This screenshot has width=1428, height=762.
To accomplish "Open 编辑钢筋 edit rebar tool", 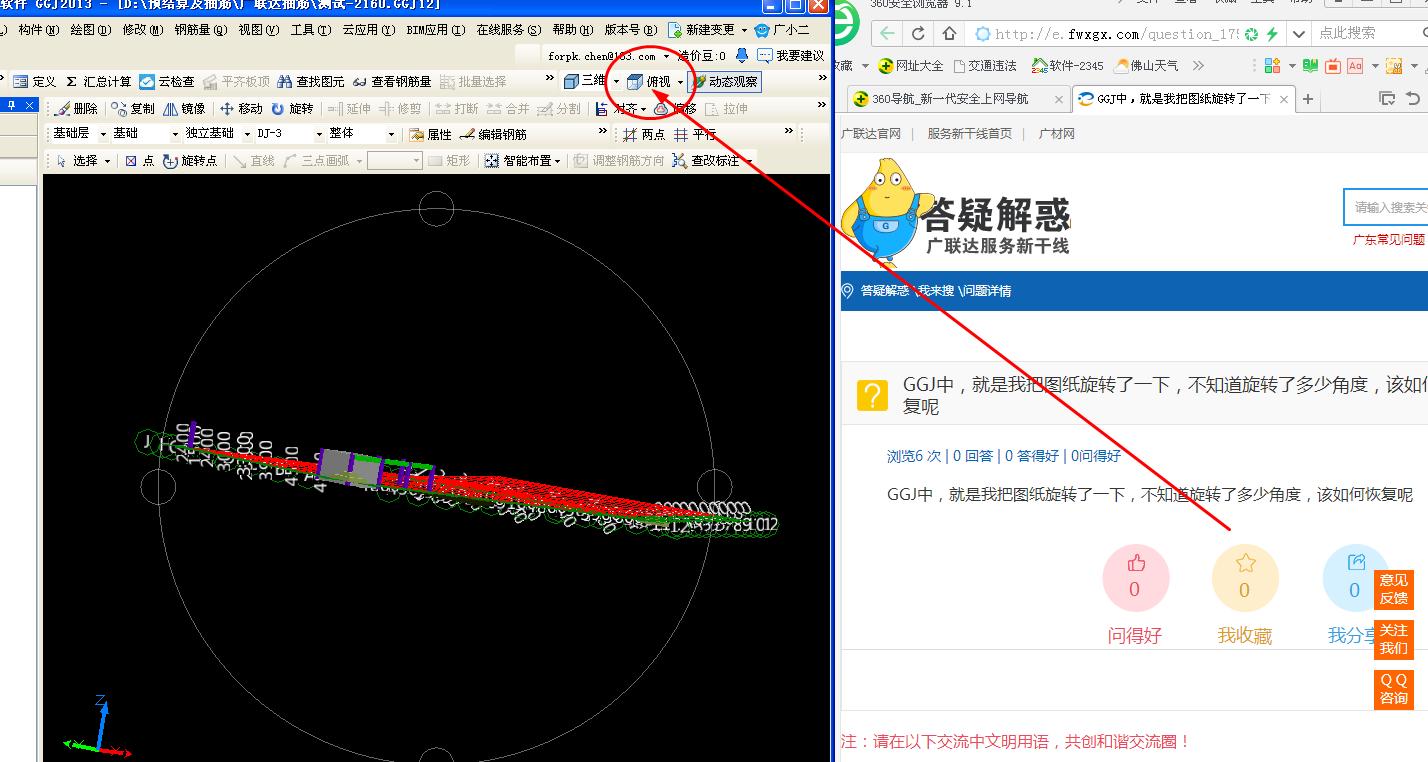I will point(493,134).
